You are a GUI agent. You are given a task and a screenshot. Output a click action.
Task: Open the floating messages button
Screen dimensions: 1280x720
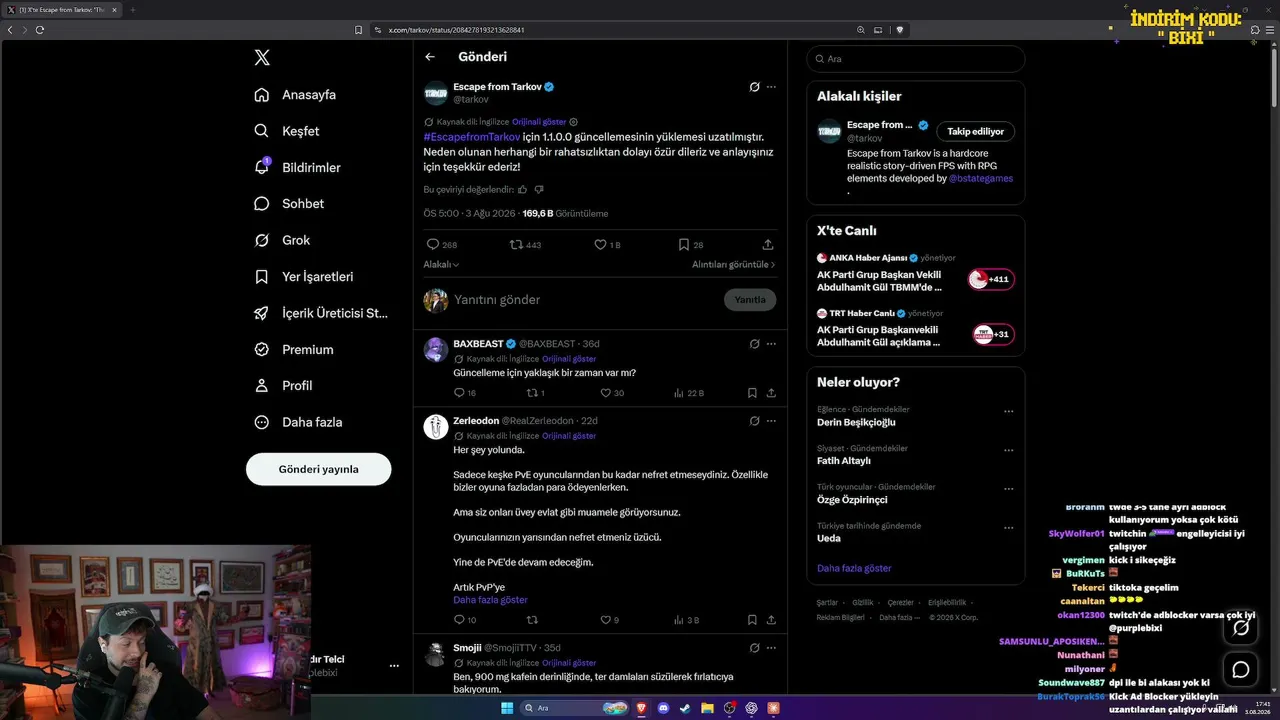point(1241,669)
